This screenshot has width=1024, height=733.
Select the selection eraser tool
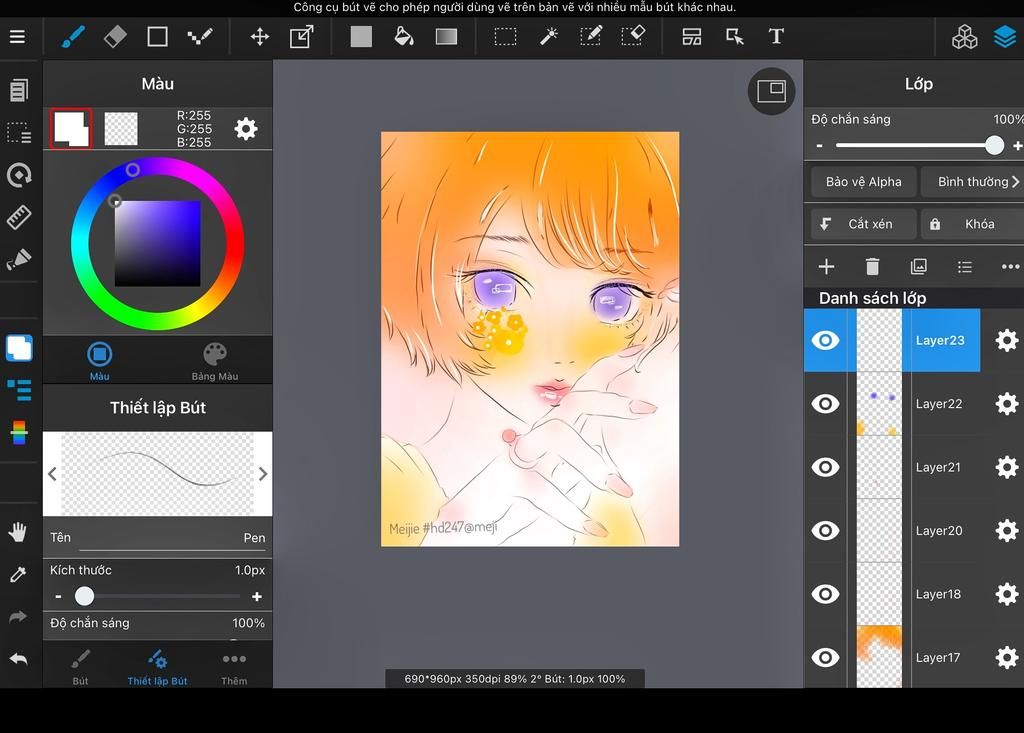633,37
